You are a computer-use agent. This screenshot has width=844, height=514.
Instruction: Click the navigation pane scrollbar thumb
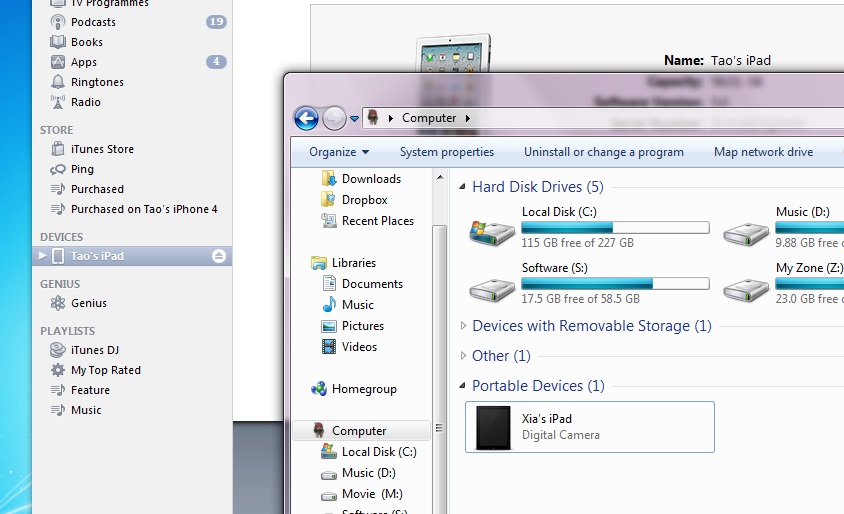pyautogui.click(x=440, y=368)
